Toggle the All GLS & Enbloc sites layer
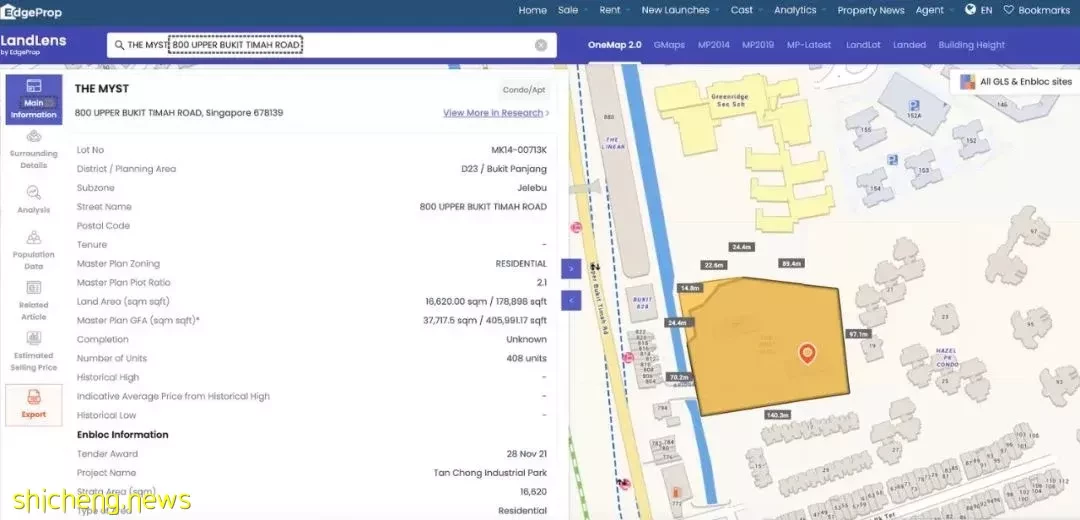The height and width of the screenshot is (520, 1080). (x=1016, y=82)
